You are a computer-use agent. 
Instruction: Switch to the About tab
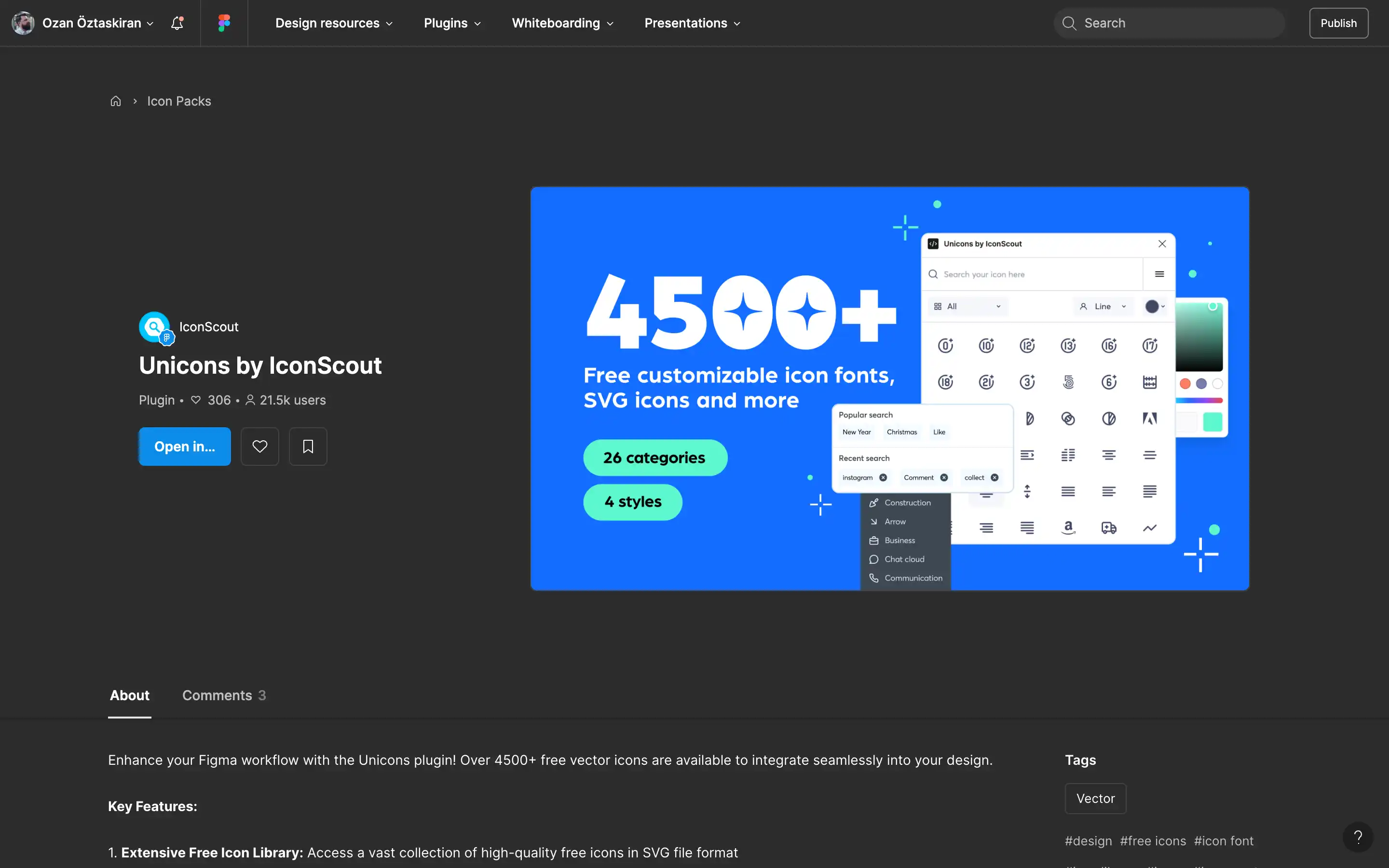tap(130, 695)
